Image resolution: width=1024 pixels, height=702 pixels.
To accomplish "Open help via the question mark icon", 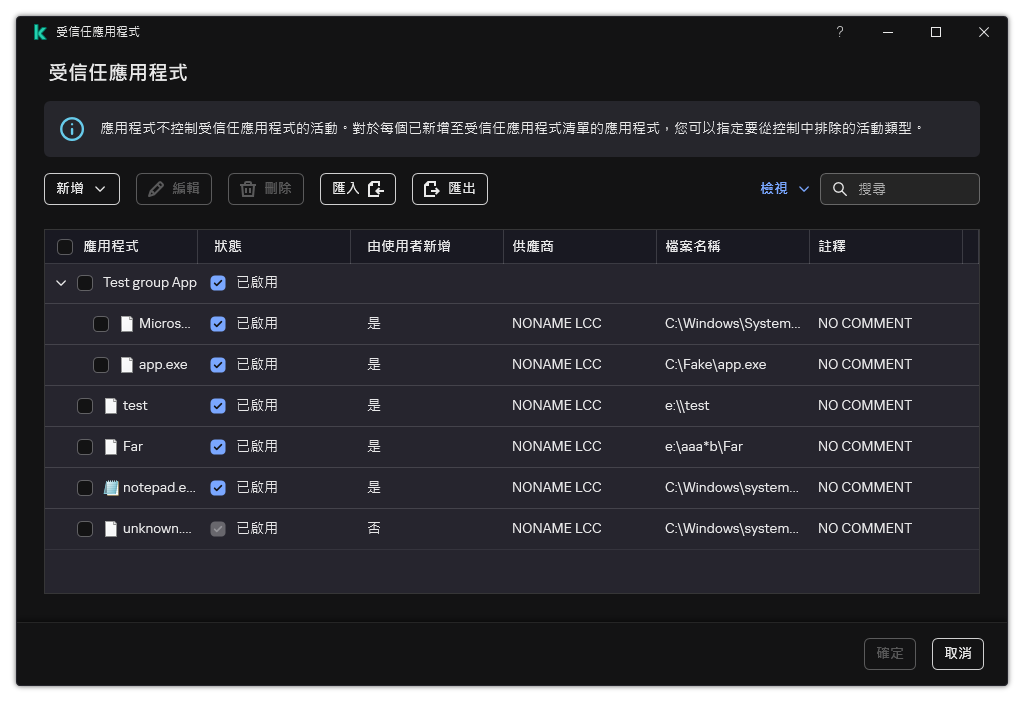I will coord(839,31).
